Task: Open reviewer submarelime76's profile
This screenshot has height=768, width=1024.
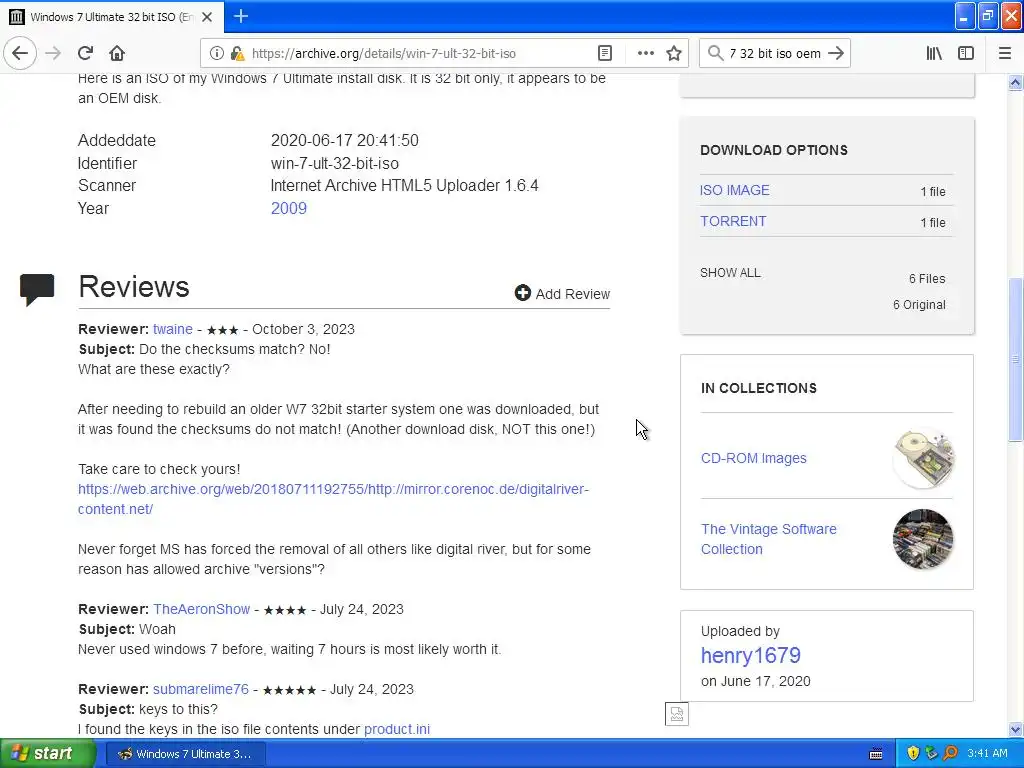Action: [201, 690]
